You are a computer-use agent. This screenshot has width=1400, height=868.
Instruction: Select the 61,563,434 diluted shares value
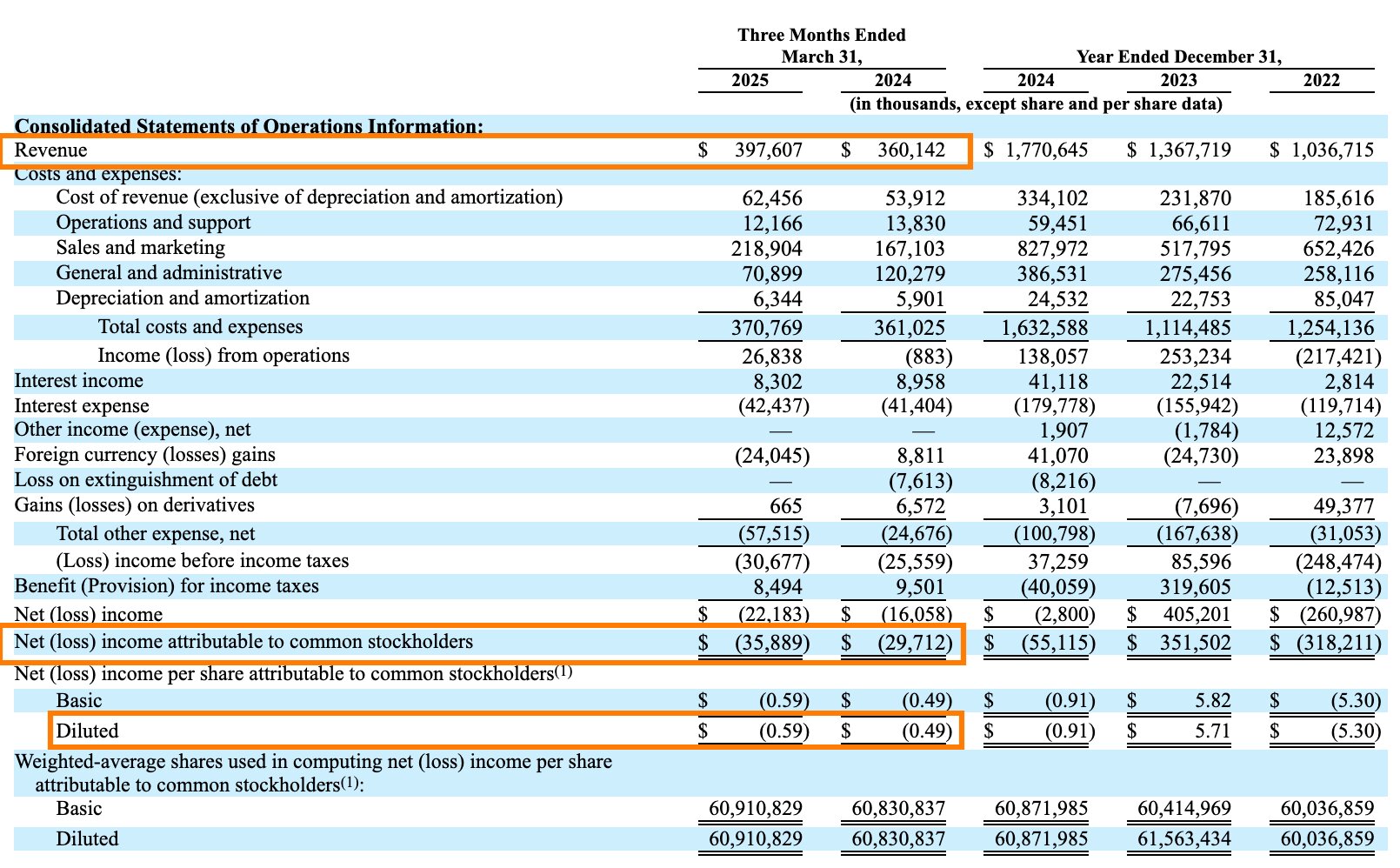(x=1183, y=839)
